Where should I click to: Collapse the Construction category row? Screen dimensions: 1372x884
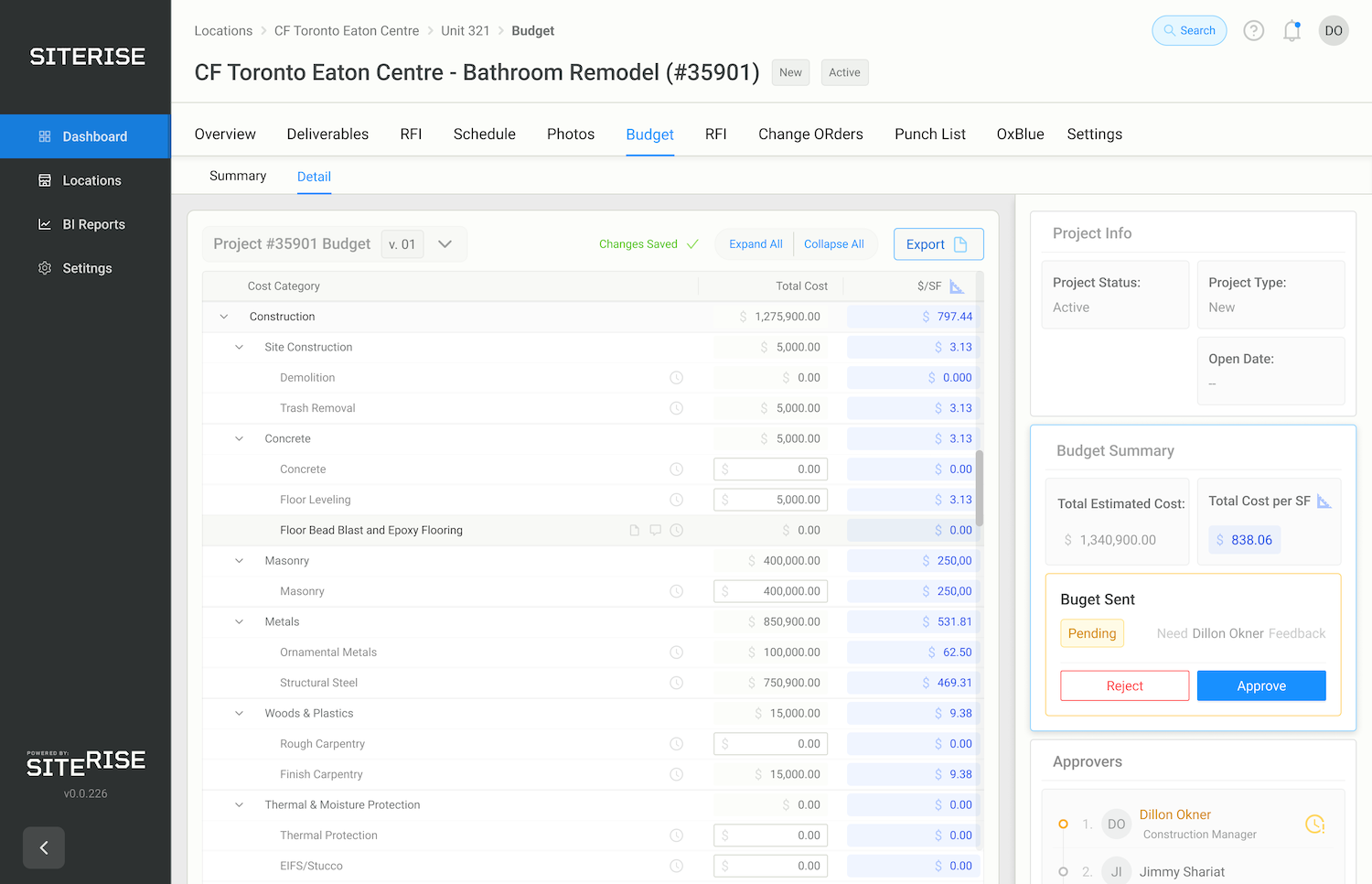point(224,317)
